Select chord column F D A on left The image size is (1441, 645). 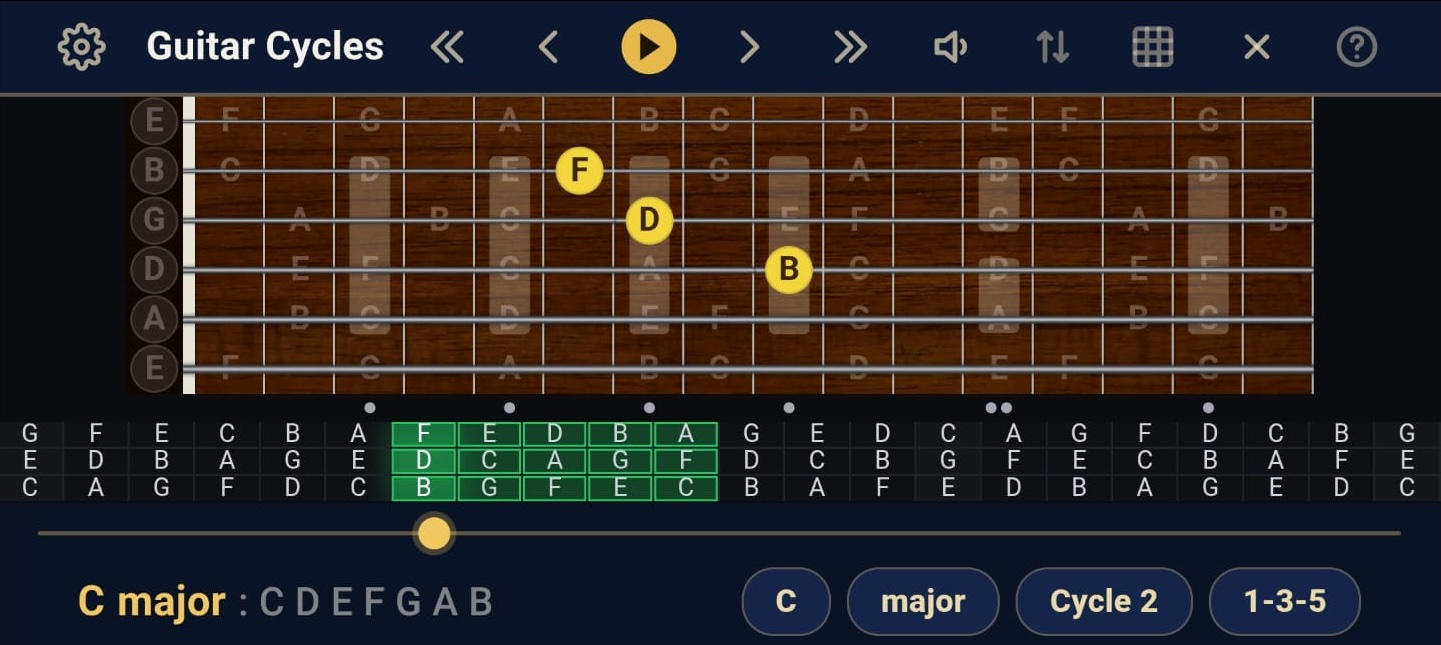click(96, 461)
